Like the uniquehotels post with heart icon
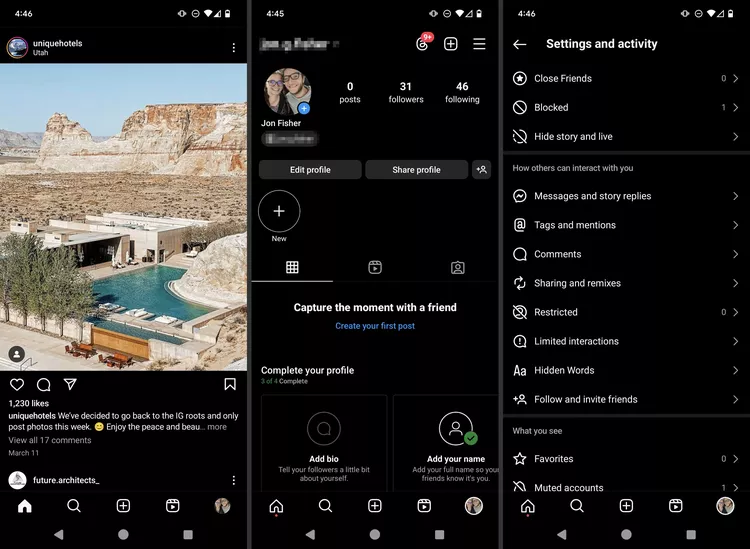Image resolution: width=750 pixels, height=549 pixels. click(x=17, y=385)
